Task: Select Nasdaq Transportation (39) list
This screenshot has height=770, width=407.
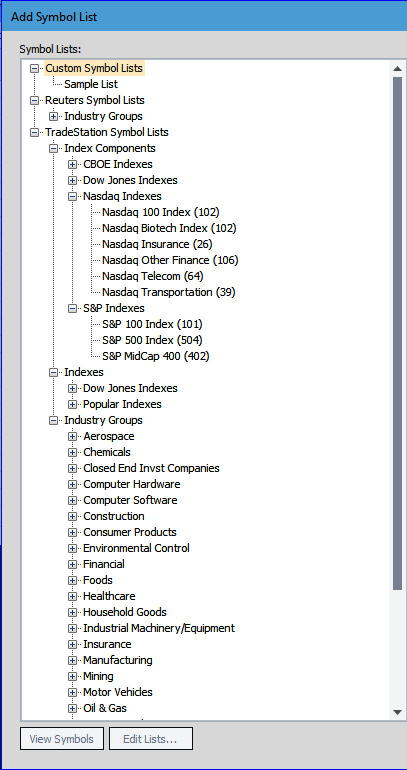Action: click(168, 293)
